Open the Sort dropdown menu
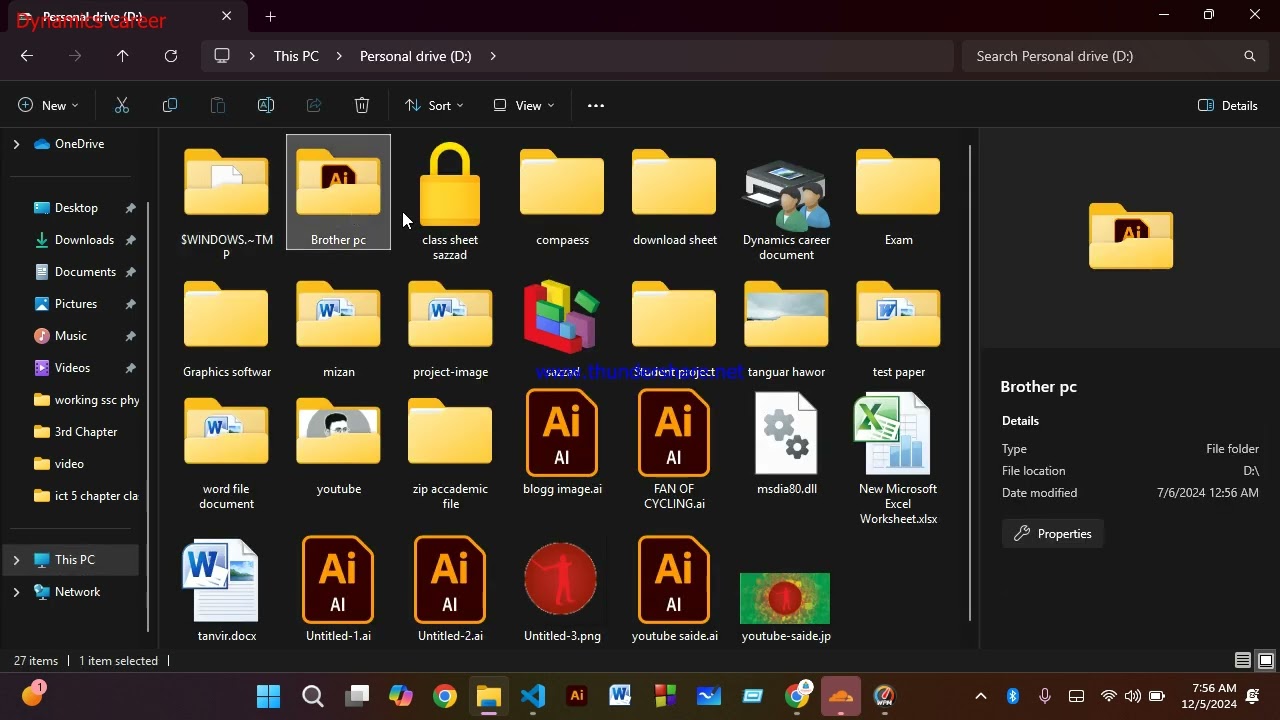The image size is (1280, 720). tap(434, 105)
